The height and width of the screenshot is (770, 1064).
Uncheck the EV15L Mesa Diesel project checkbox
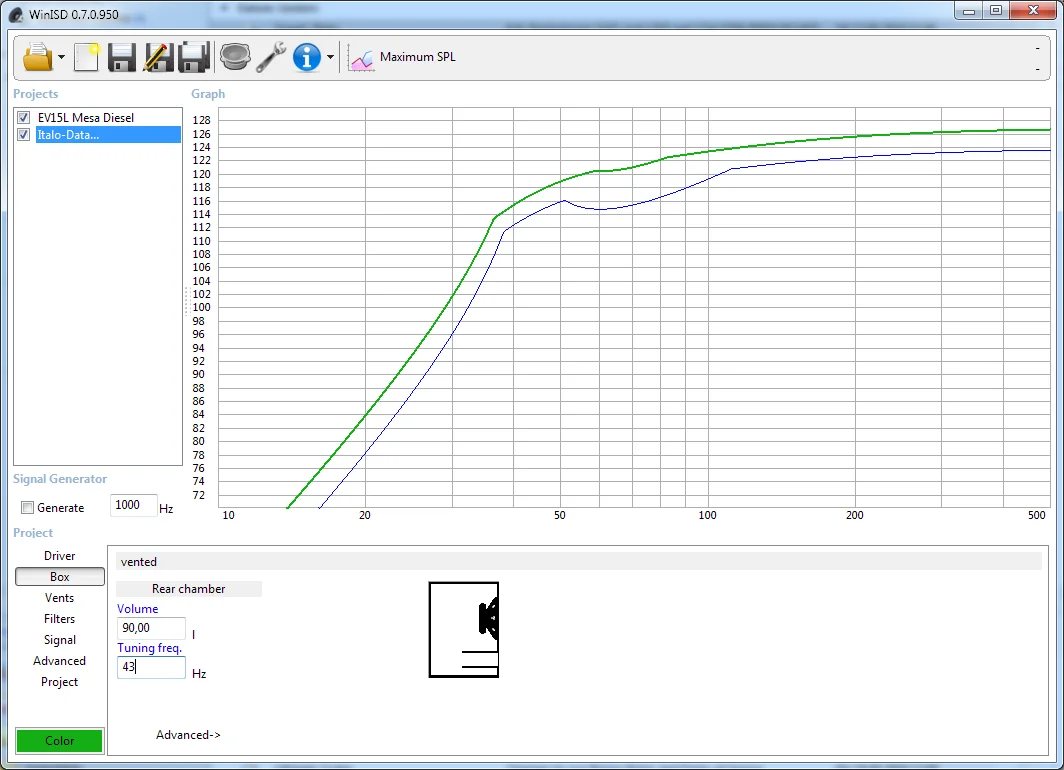(x=24, y=118)
